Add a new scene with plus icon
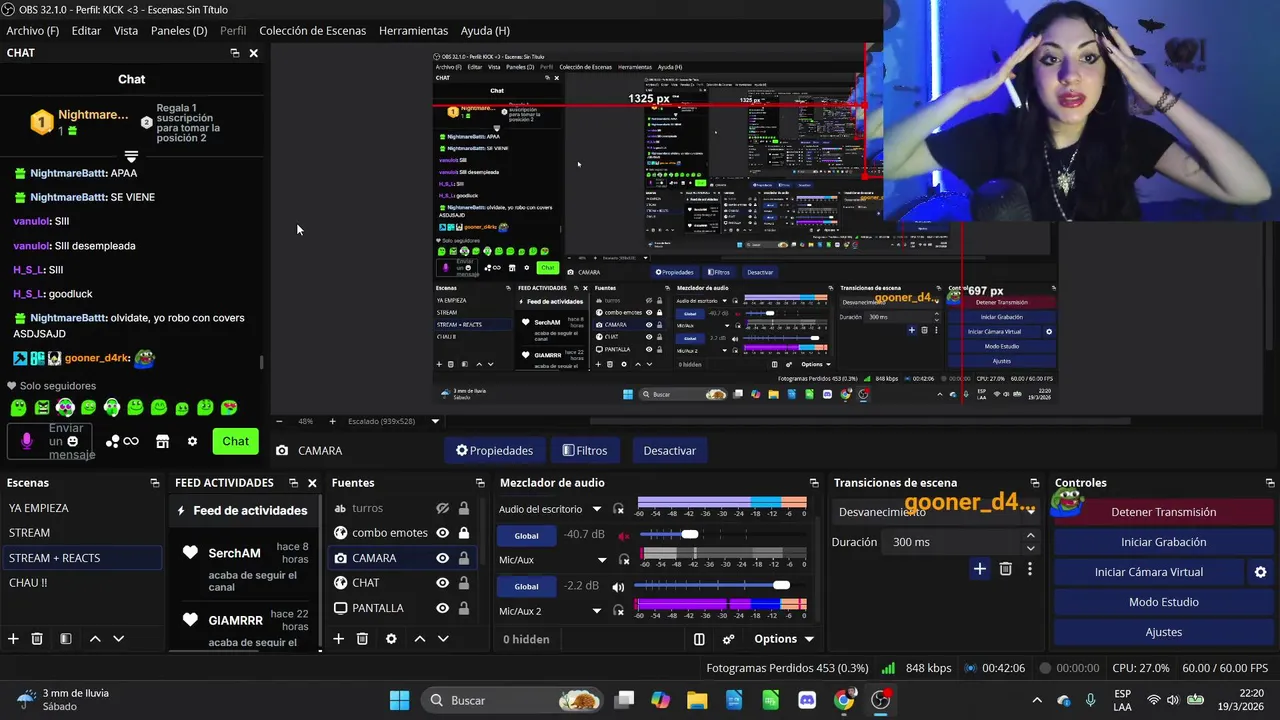 13,639
